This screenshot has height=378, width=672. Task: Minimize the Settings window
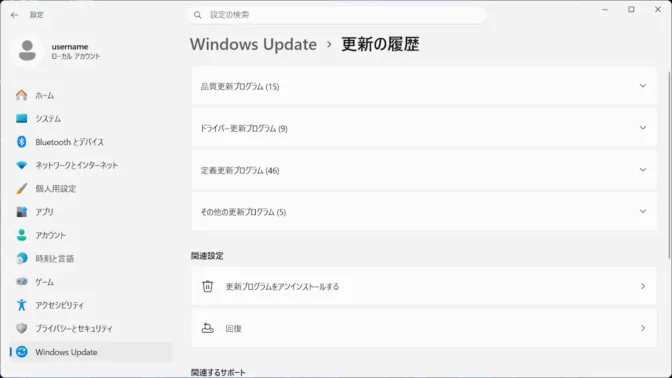coord(605,9)
